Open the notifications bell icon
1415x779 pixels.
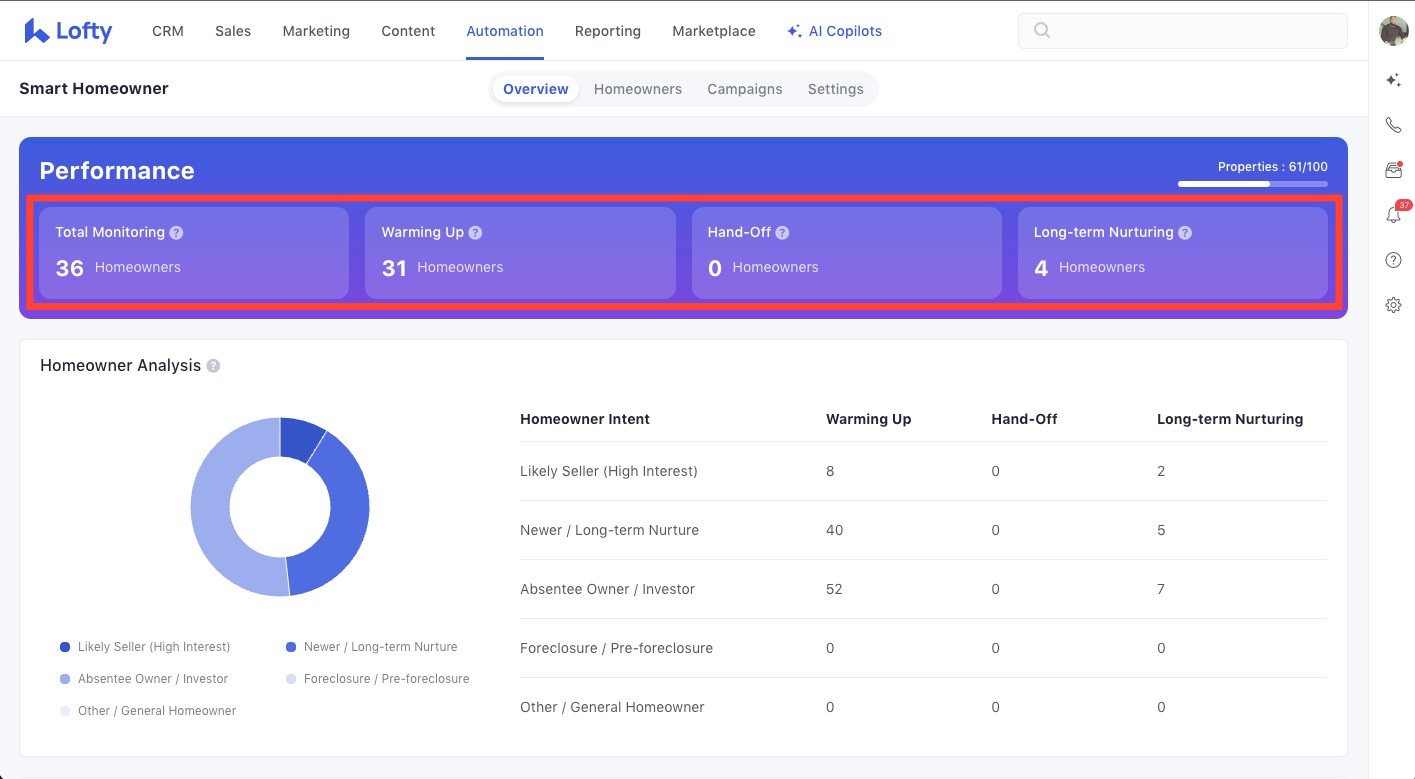click(1393, 215)
